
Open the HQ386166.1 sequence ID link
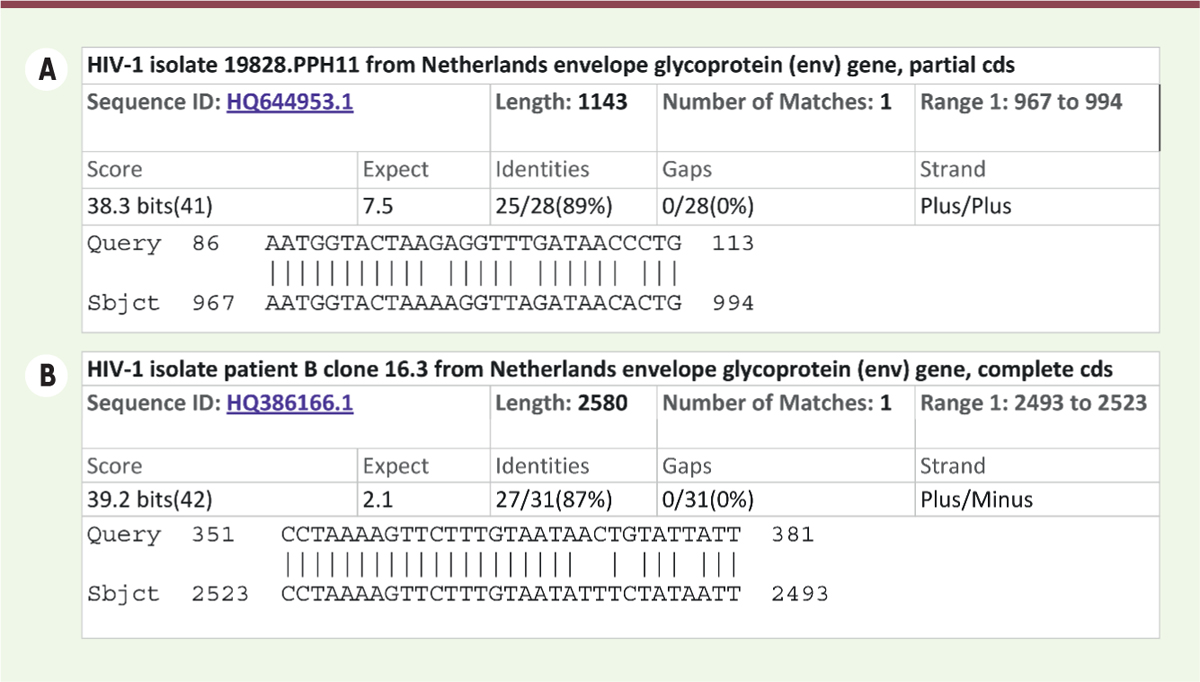289,403
